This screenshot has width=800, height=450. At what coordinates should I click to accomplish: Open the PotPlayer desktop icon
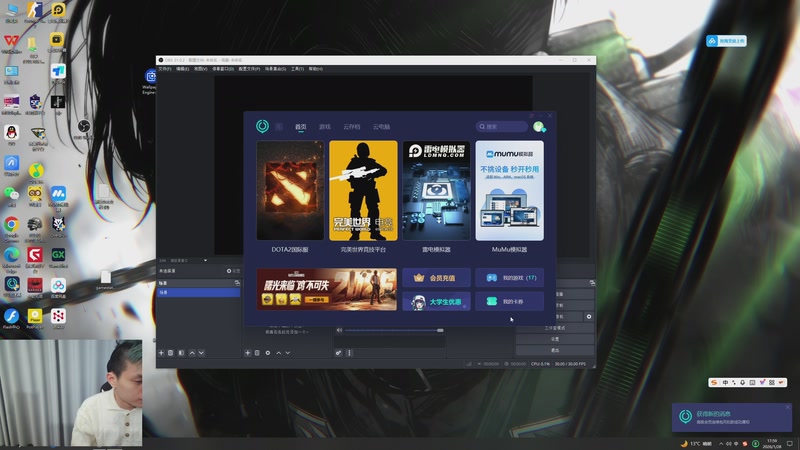[35, 319]
